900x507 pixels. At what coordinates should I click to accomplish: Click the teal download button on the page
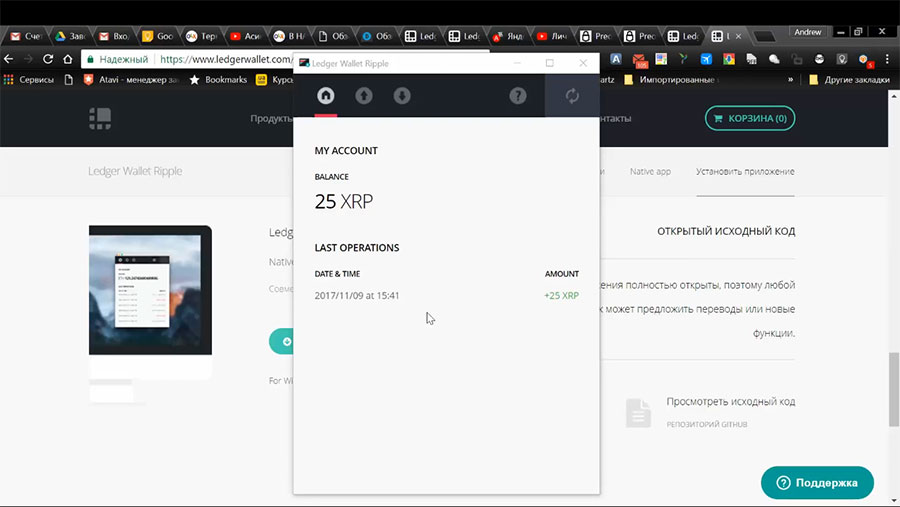point(281,341)
